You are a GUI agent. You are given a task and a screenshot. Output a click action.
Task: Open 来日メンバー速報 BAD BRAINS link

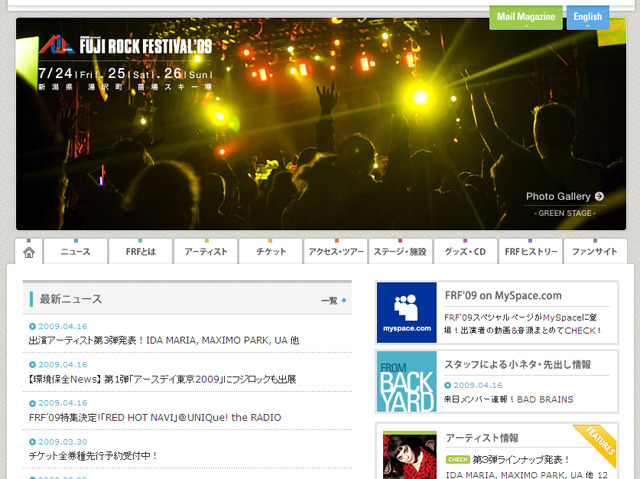509,399
